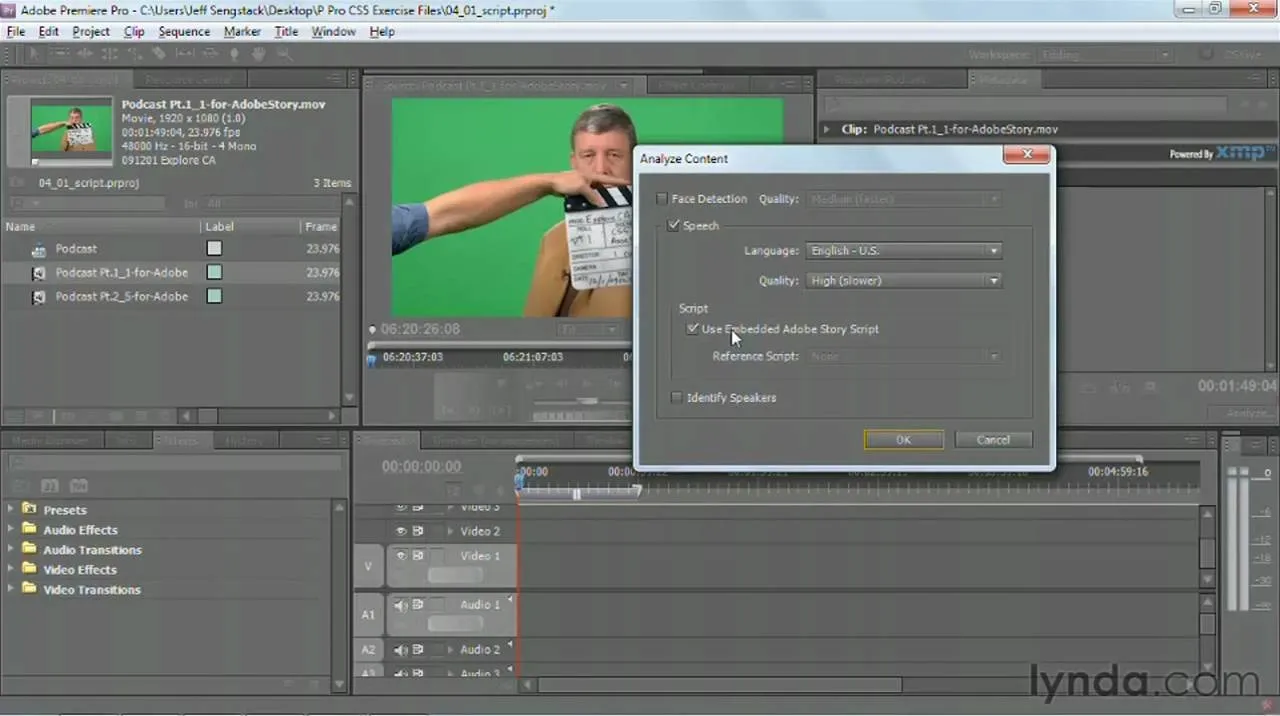The width and height of the screenshot is (1280, 716).
Task: Expand the Audio Effects folder triangle
Action: pos(11,529)
